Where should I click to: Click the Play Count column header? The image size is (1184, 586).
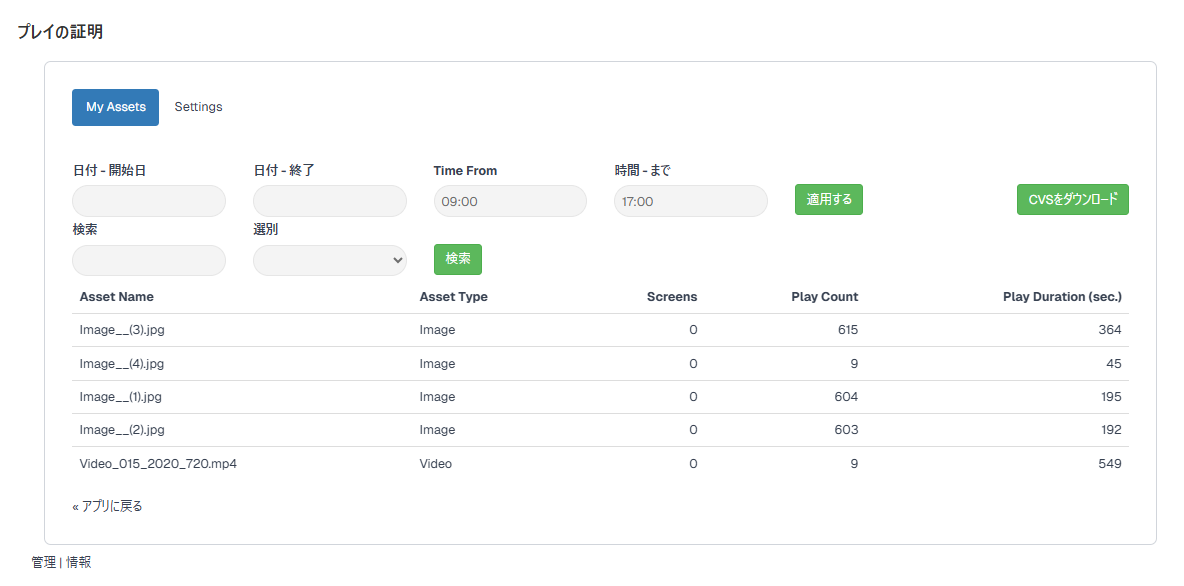(825, 297)
